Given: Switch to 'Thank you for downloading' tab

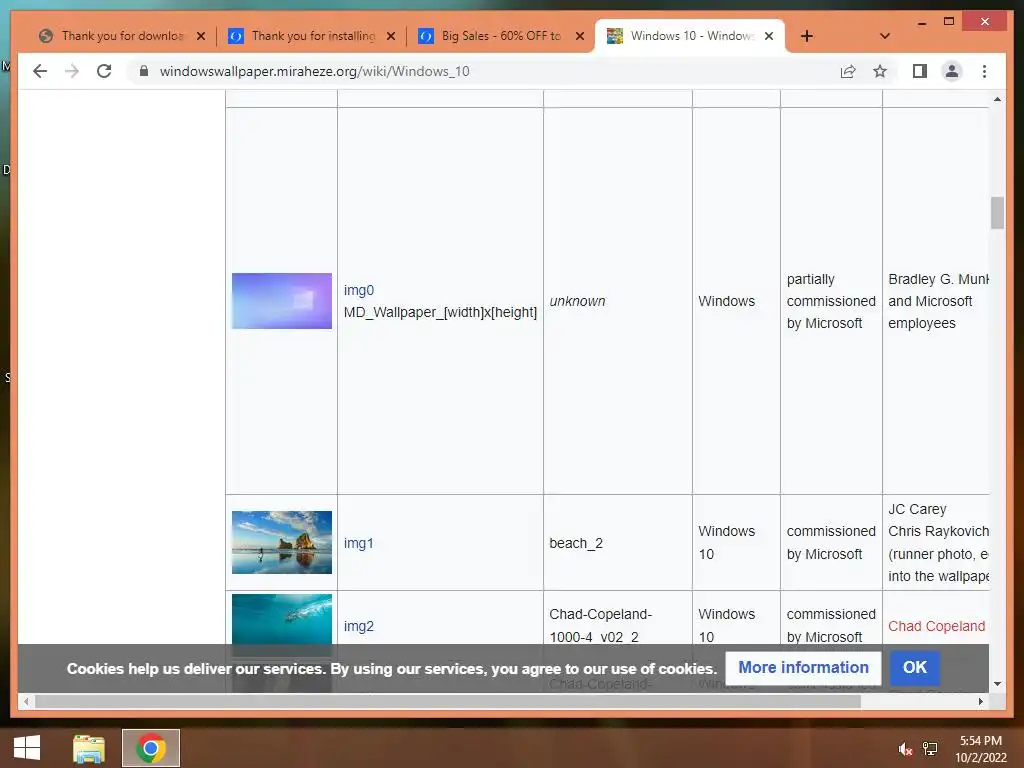Looking at the screenshot, I should pyautogui.click(x=122, y=36).
